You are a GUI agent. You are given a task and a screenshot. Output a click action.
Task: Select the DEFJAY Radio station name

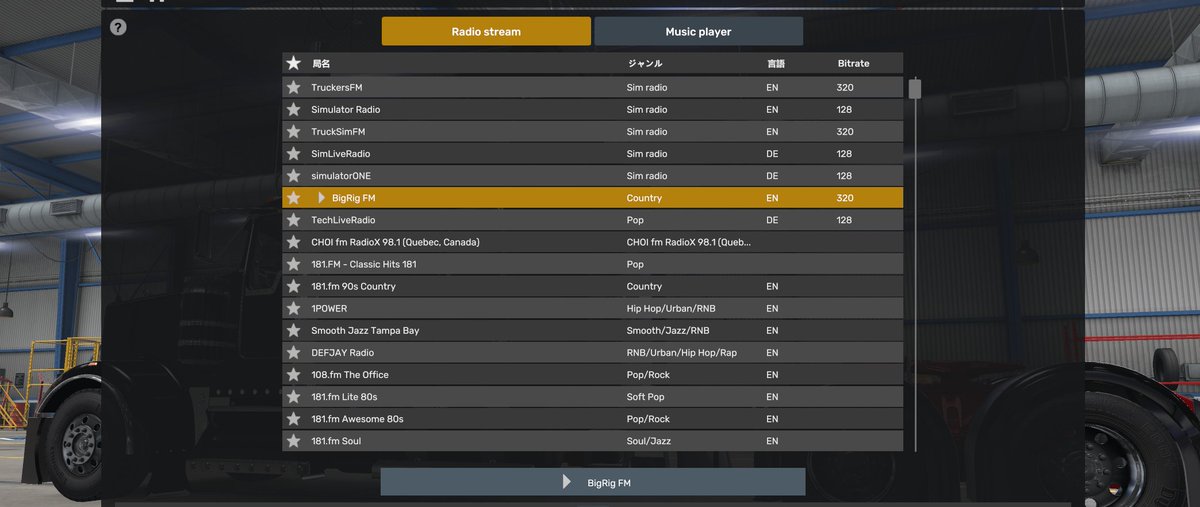point(342,352)
